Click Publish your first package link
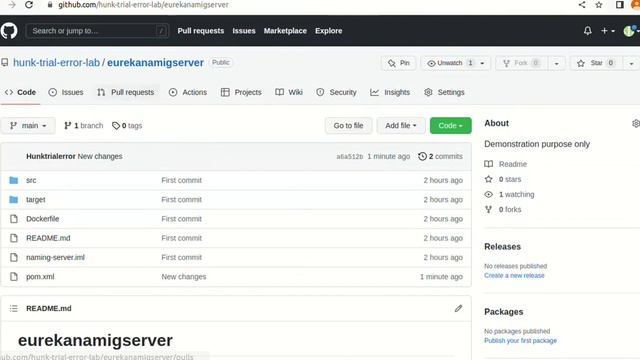640x360 pixels. click(x=520, y=340)
